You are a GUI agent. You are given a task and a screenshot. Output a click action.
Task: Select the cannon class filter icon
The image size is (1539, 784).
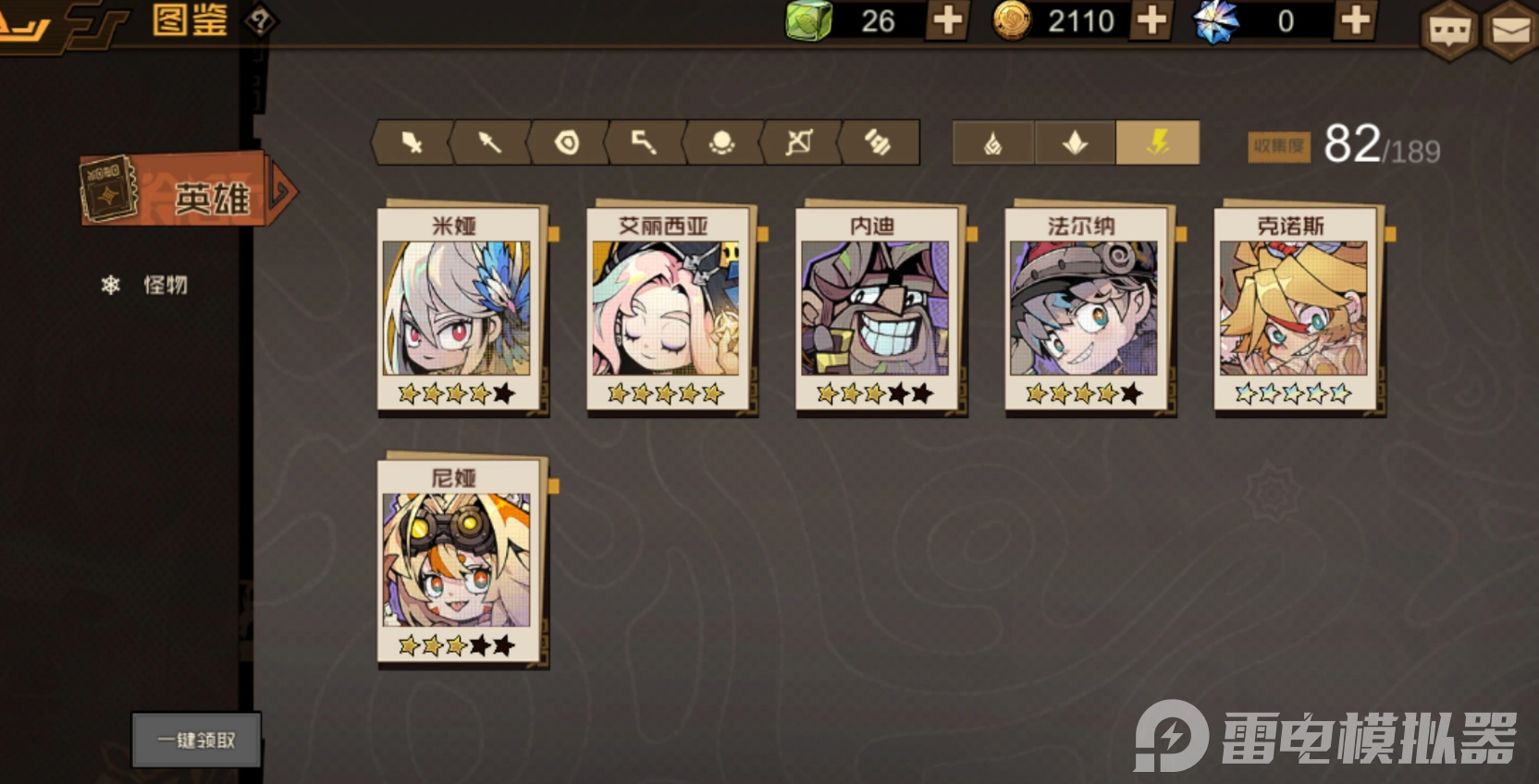click(x=877, y=142)
